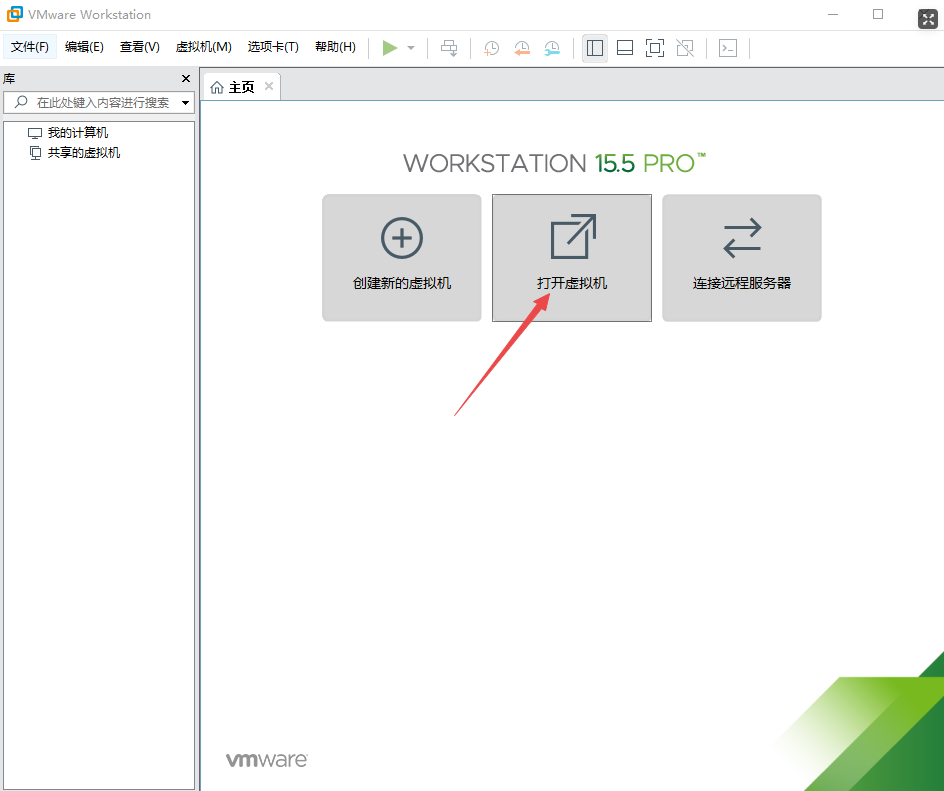
Task: Click the search magnifier icon in library
Action: click(x=21, y=102)
